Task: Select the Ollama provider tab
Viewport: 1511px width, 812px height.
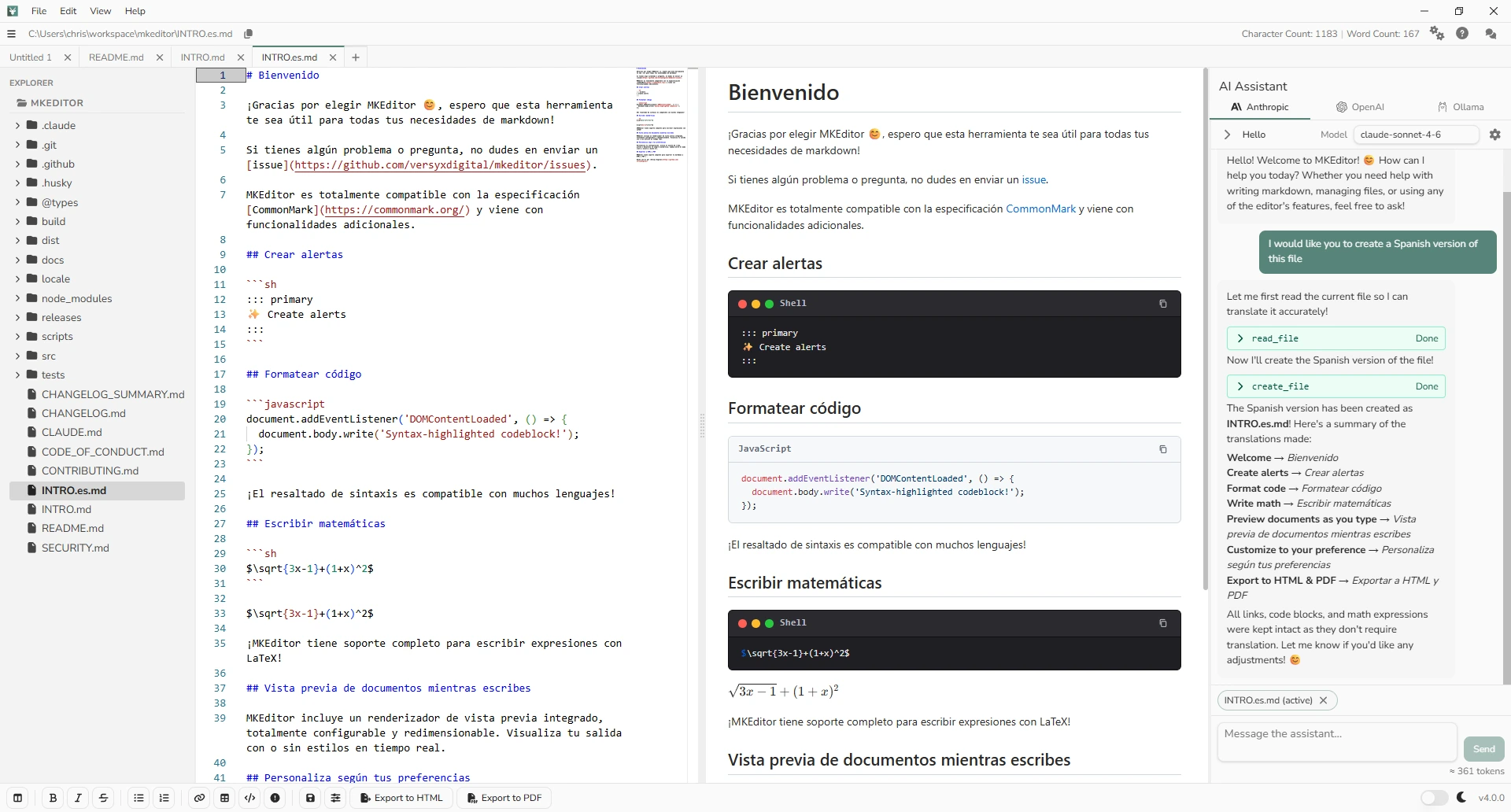Action: (1460, 107)
